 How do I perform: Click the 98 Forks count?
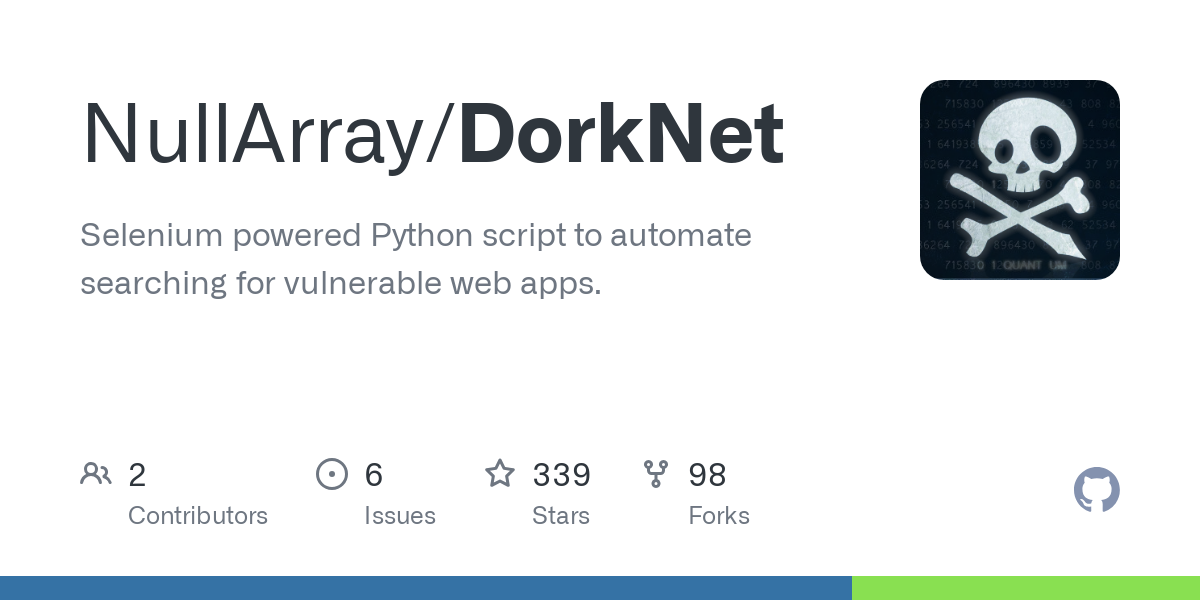[x=707, y=475]
